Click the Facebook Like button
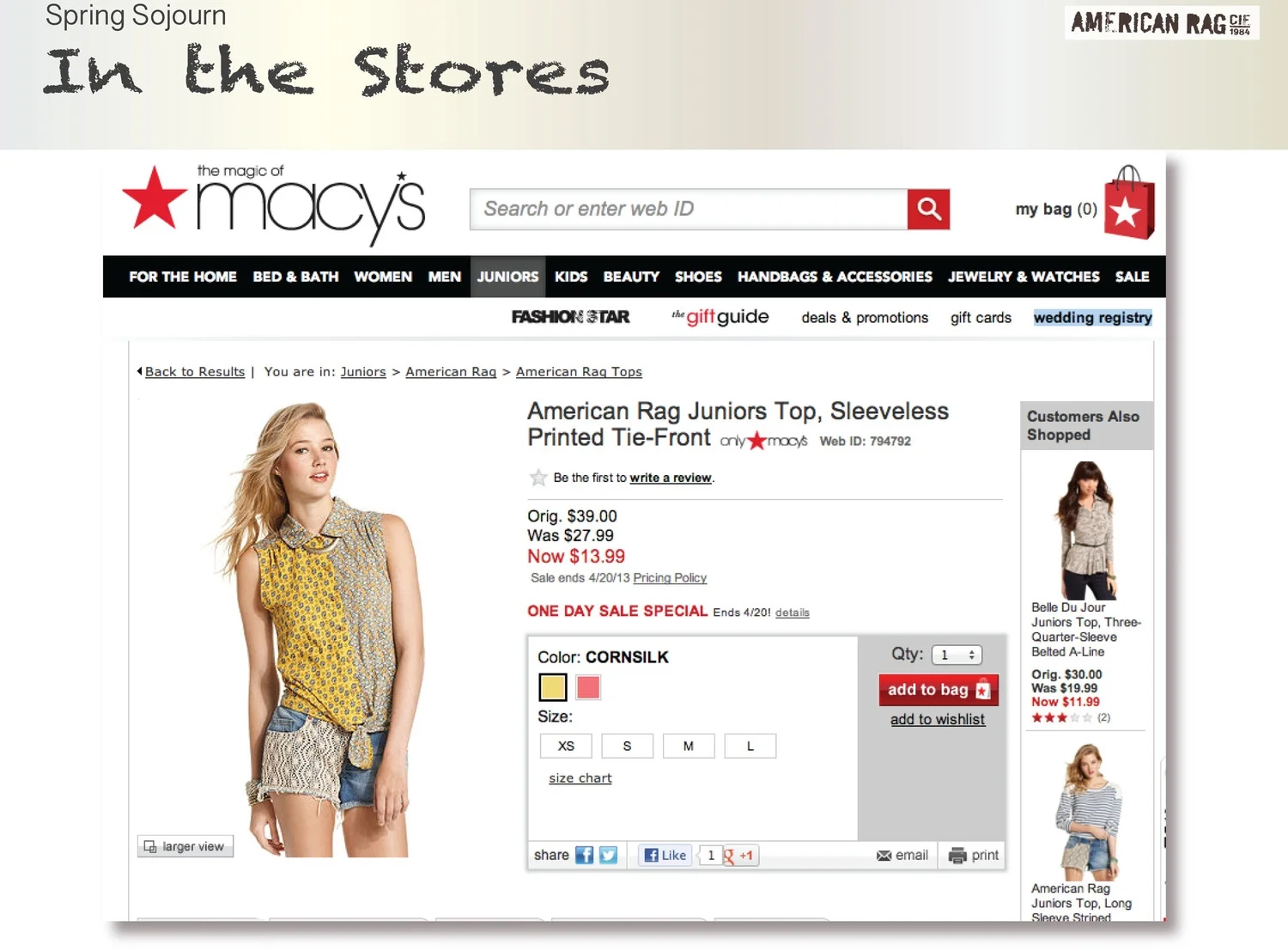 [x=665, y=856]
